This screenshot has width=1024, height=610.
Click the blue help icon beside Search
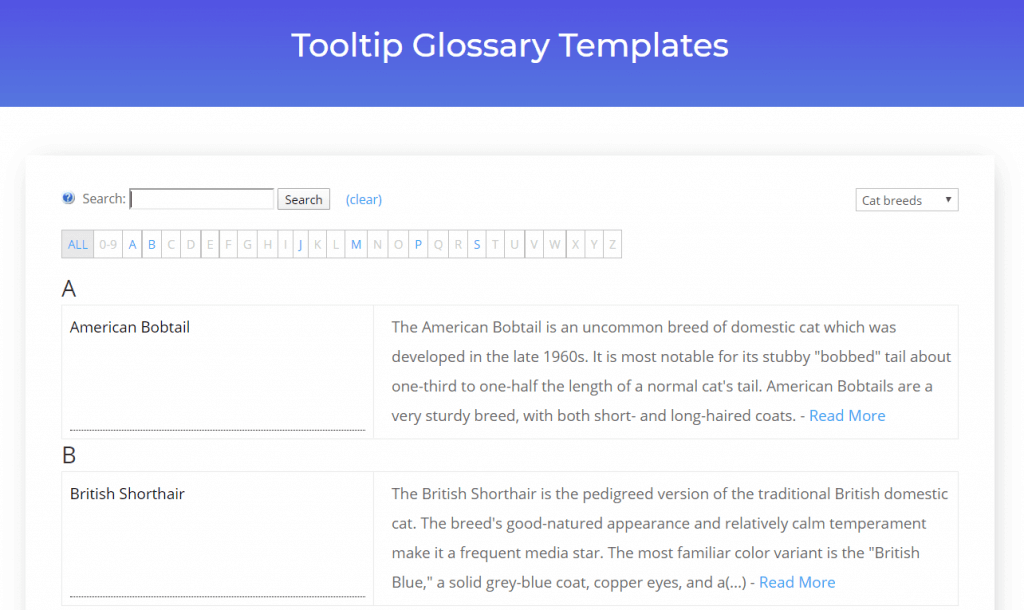(x=67, y=198)
